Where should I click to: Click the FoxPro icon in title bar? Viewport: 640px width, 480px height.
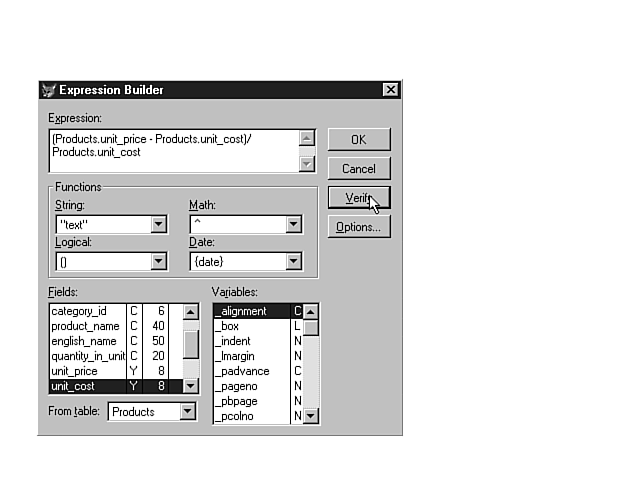click(x=48, y=90)
